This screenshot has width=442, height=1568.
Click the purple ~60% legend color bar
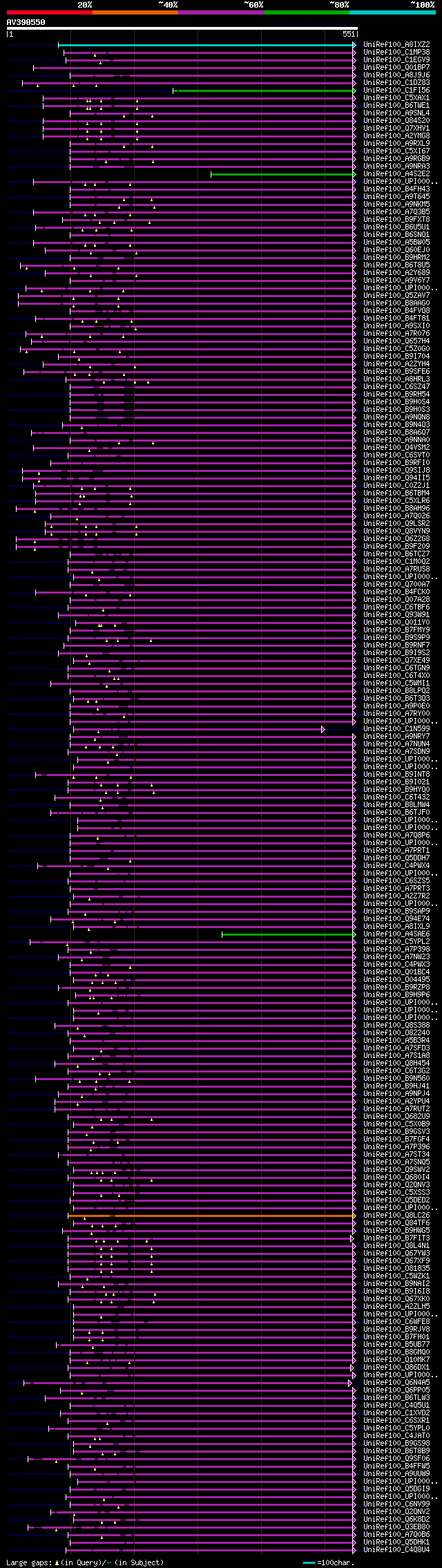220,12
